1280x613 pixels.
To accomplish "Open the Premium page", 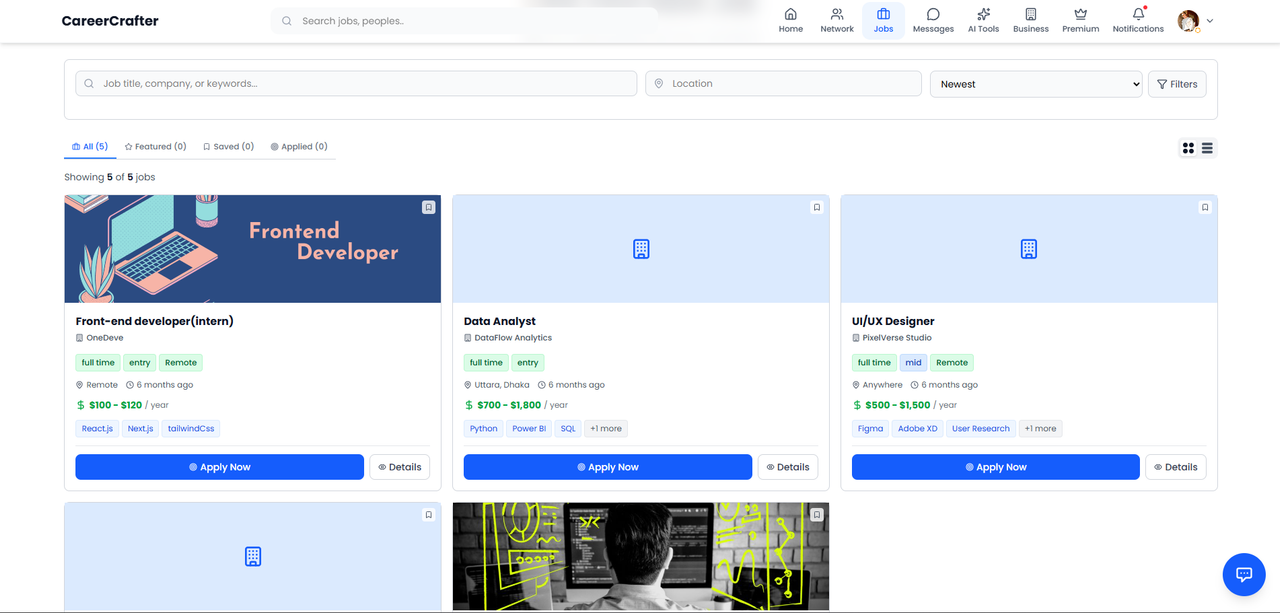I will [1080, 20].
